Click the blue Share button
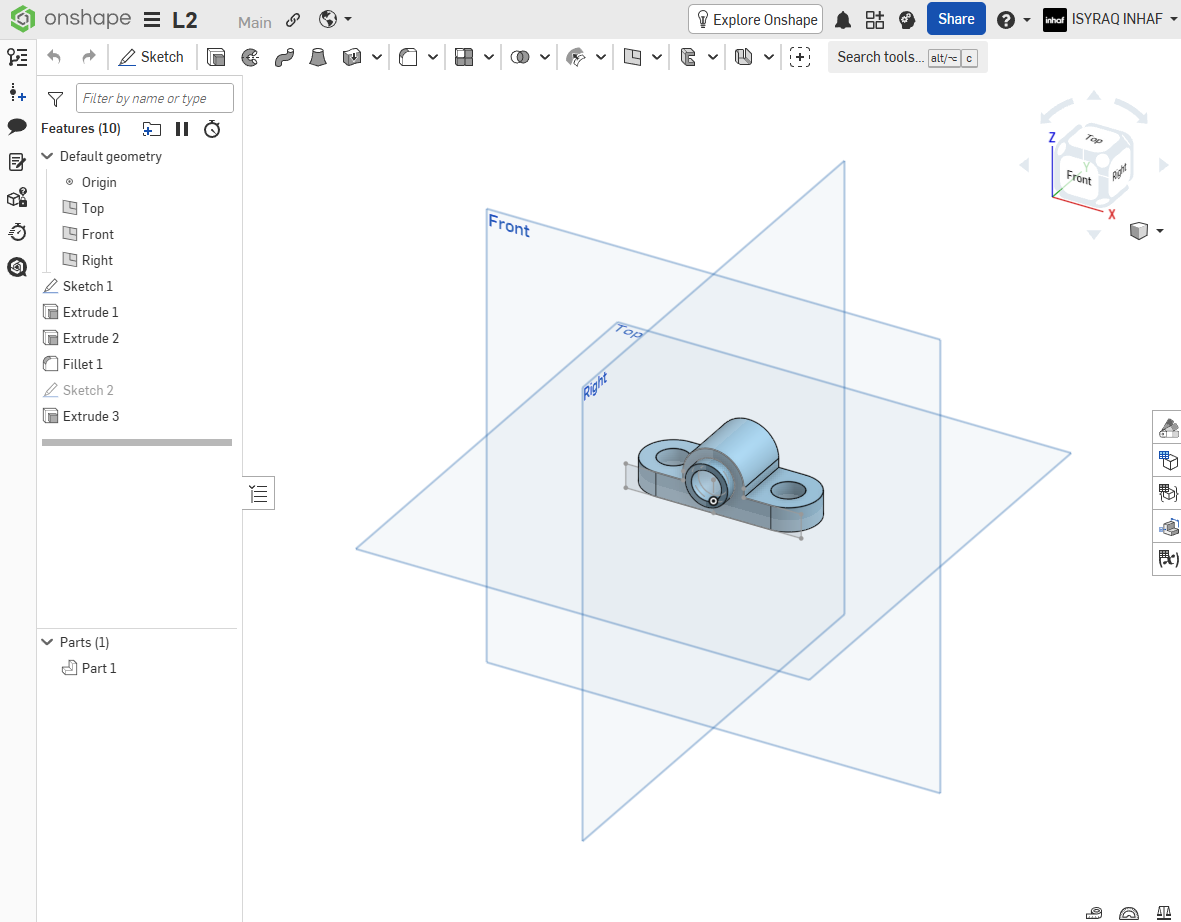 [x=956, y=19]
